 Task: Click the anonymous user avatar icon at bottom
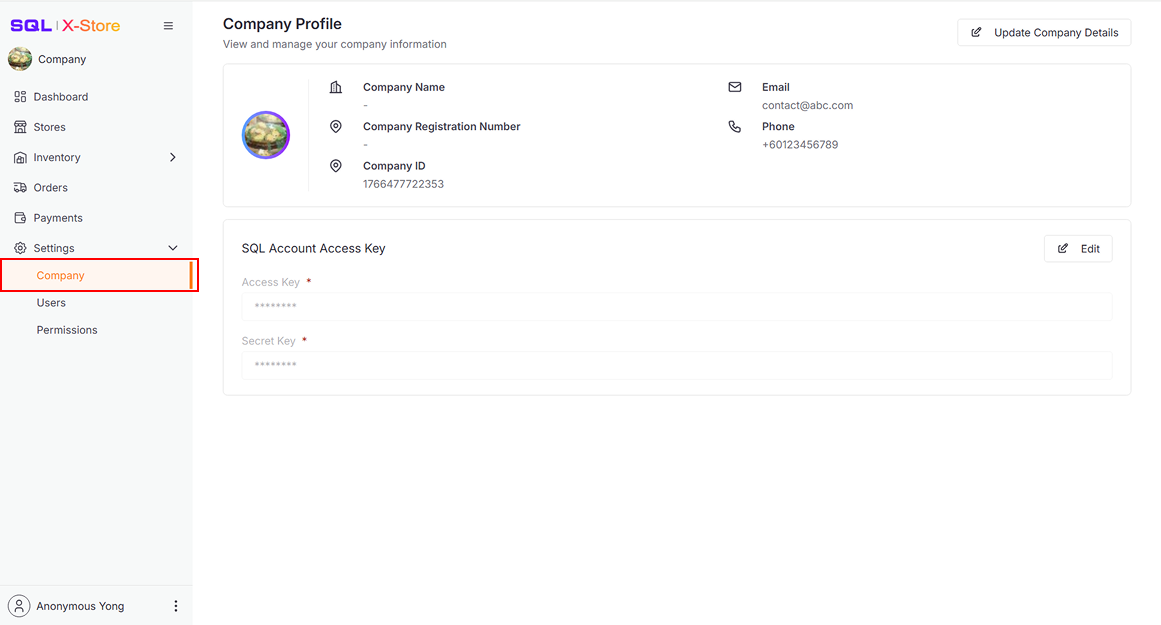pyautogui.click(x=19, y=605)
